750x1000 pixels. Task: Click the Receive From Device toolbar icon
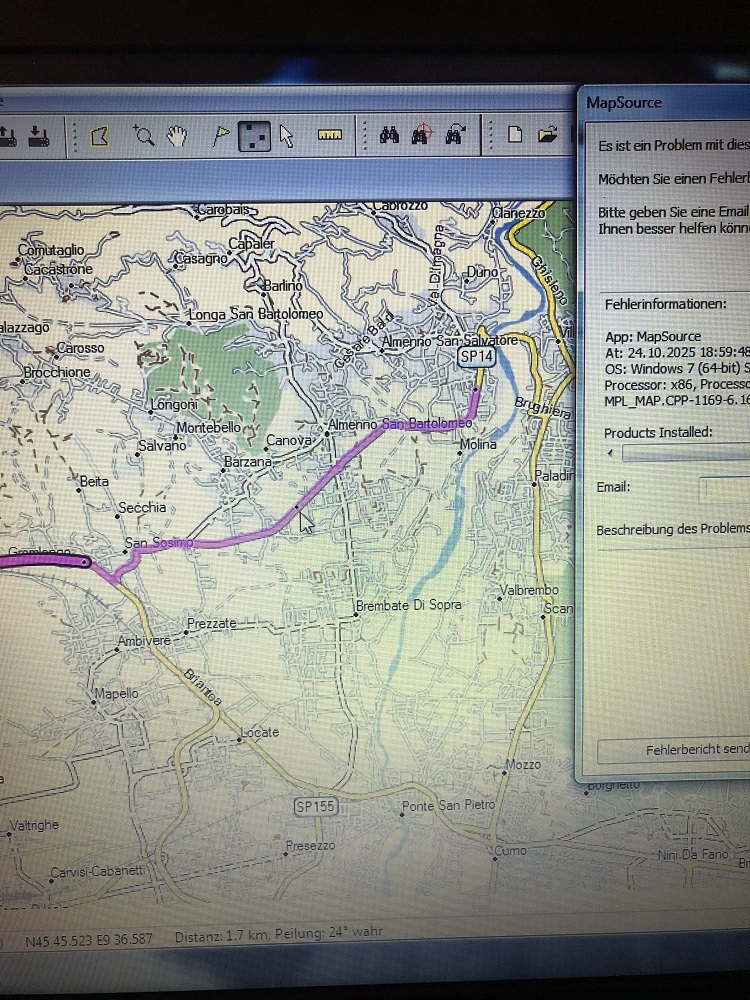pyautogui.click(x=40, y=135)
